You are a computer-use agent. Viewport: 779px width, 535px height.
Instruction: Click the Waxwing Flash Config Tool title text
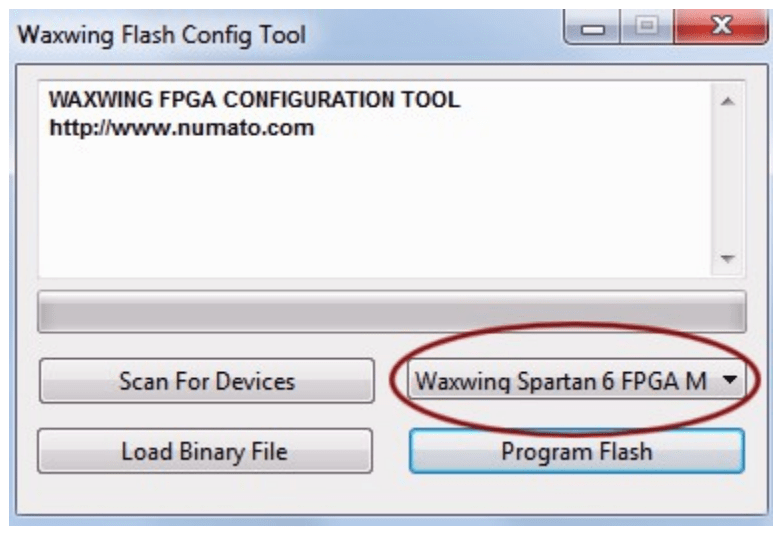[162, 34]
